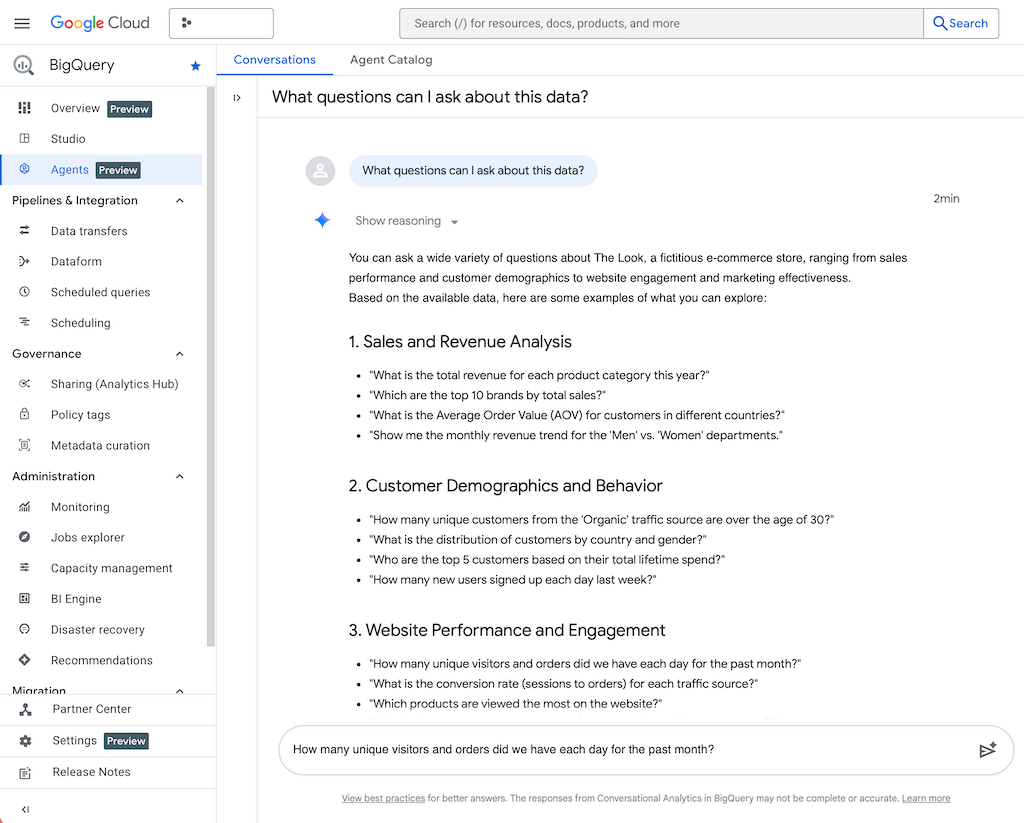Switch to the Agent Catalog tab
1024x823 pixels.
pos(391,60)
